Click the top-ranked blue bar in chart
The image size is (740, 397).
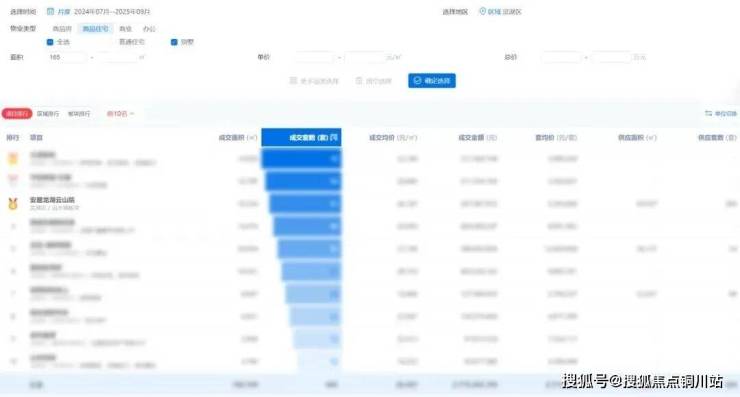click(302, 159)
